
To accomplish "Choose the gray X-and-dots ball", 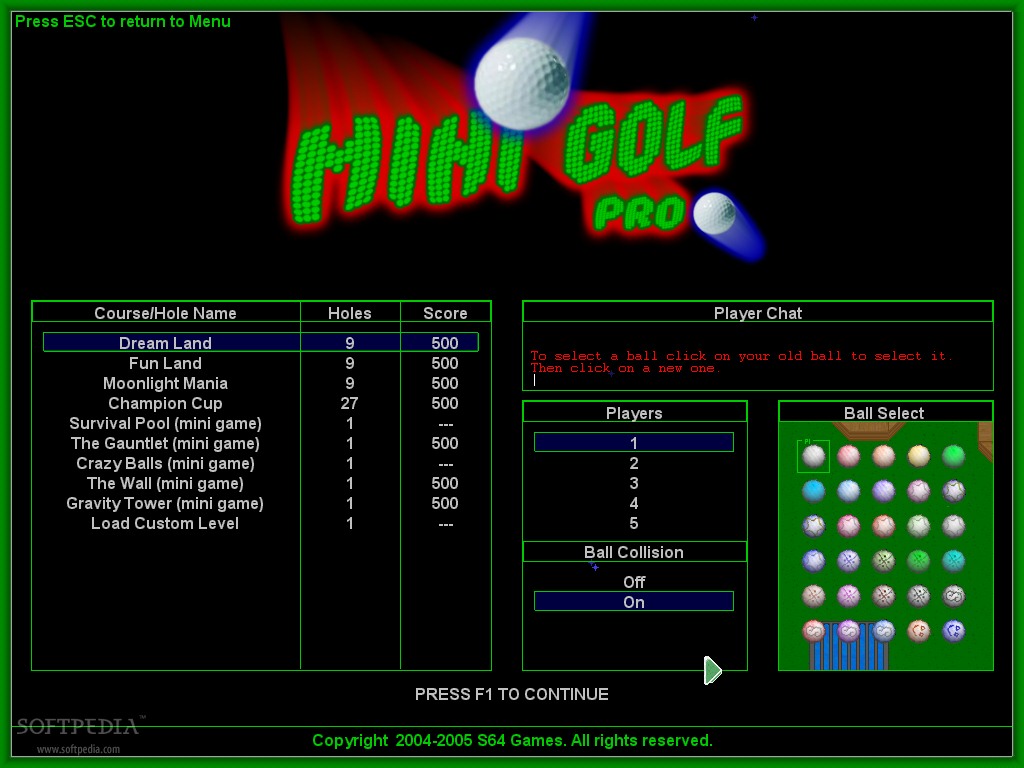I will click(x=919, y=596).
